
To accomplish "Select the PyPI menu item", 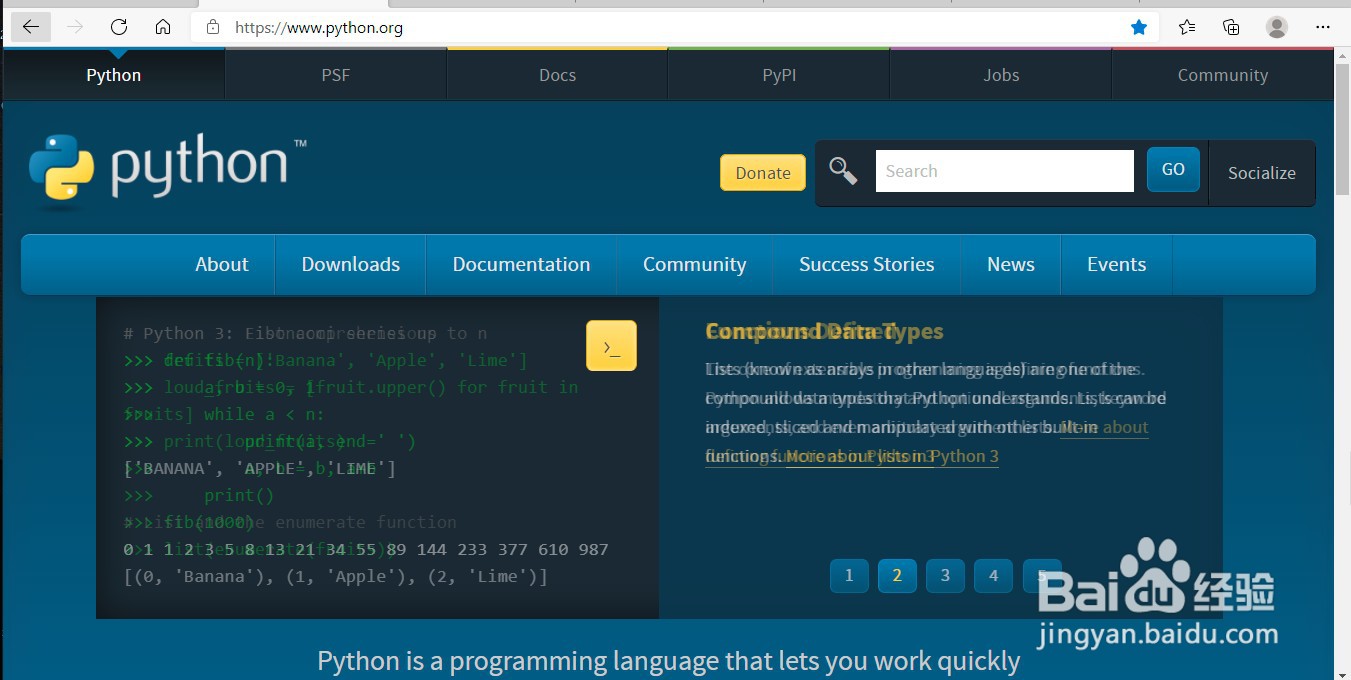I will 778,74.
